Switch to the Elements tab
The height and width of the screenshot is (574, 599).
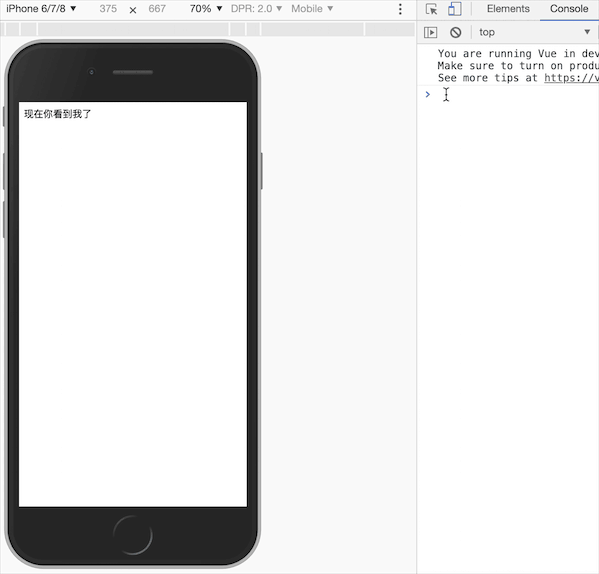508,9
